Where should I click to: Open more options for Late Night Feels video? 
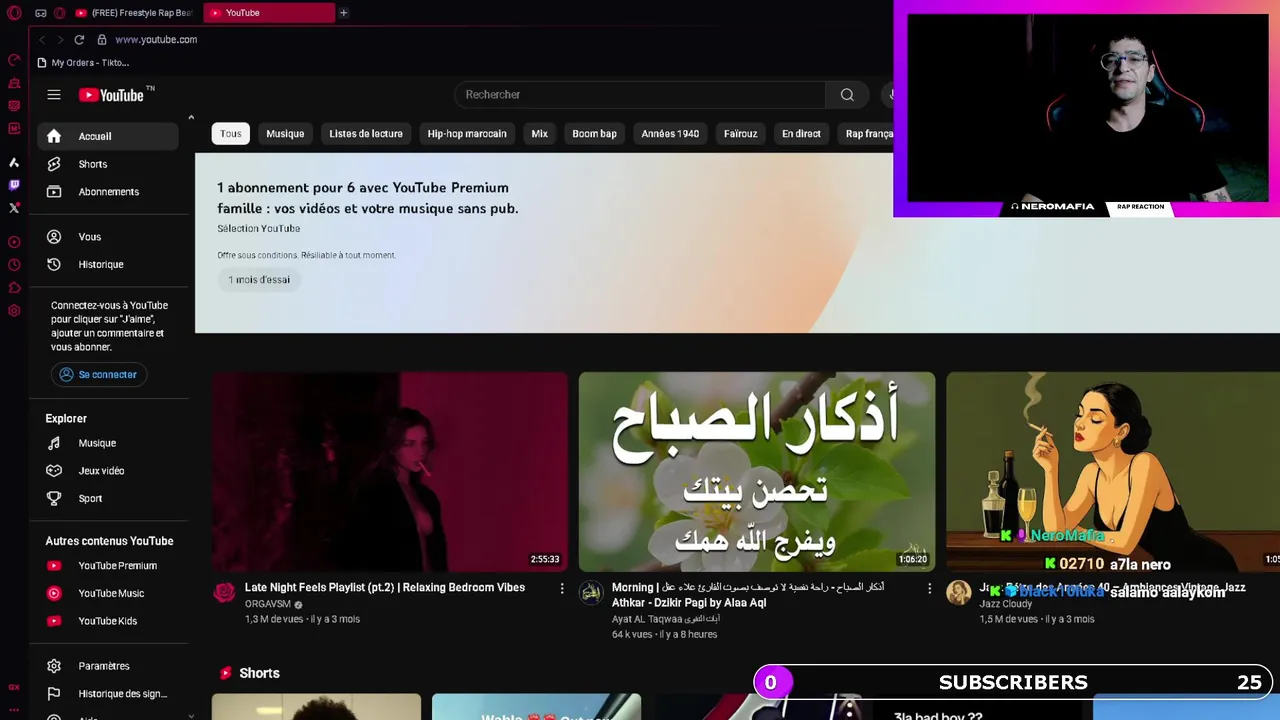562,589
